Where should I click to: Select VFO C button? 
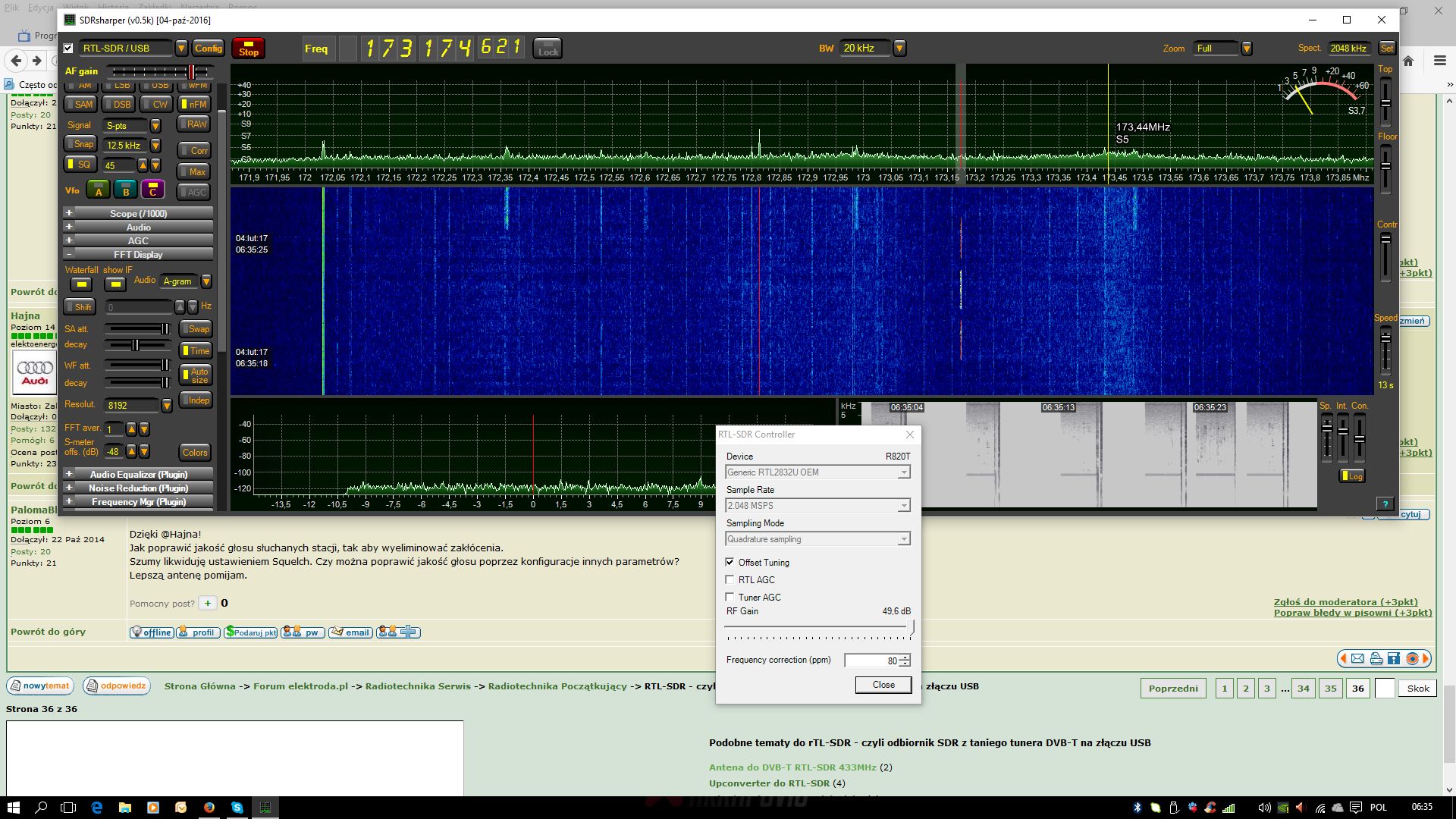pyautogui.click(x=152, y=190)
